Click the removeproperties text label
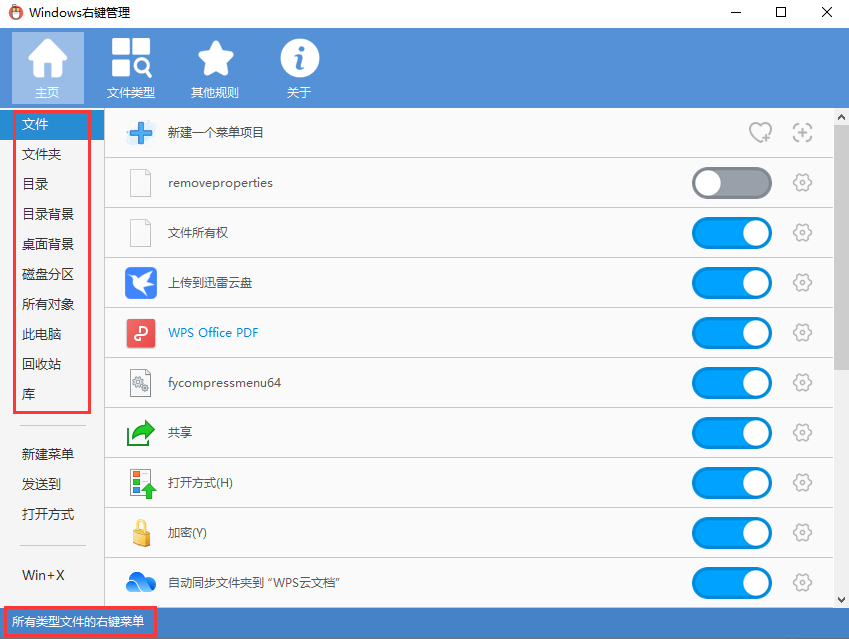 [x=220, y=183]
